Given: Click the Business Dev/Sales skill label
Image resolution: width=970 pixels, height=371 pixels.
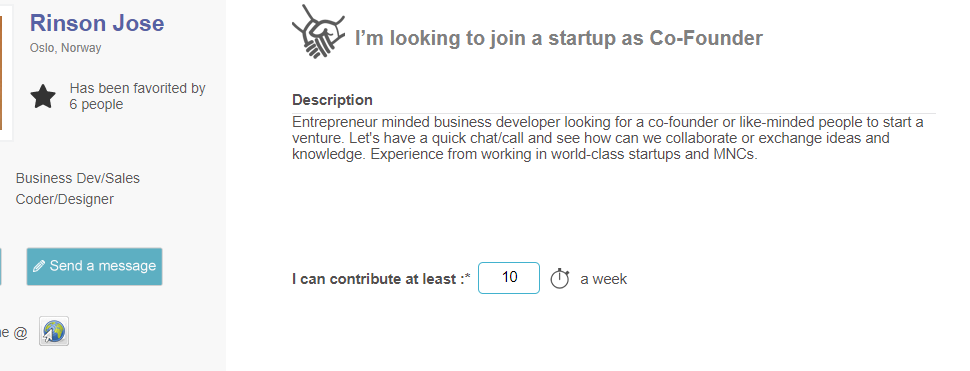Looking at the screenshot, I should point(78,178).
